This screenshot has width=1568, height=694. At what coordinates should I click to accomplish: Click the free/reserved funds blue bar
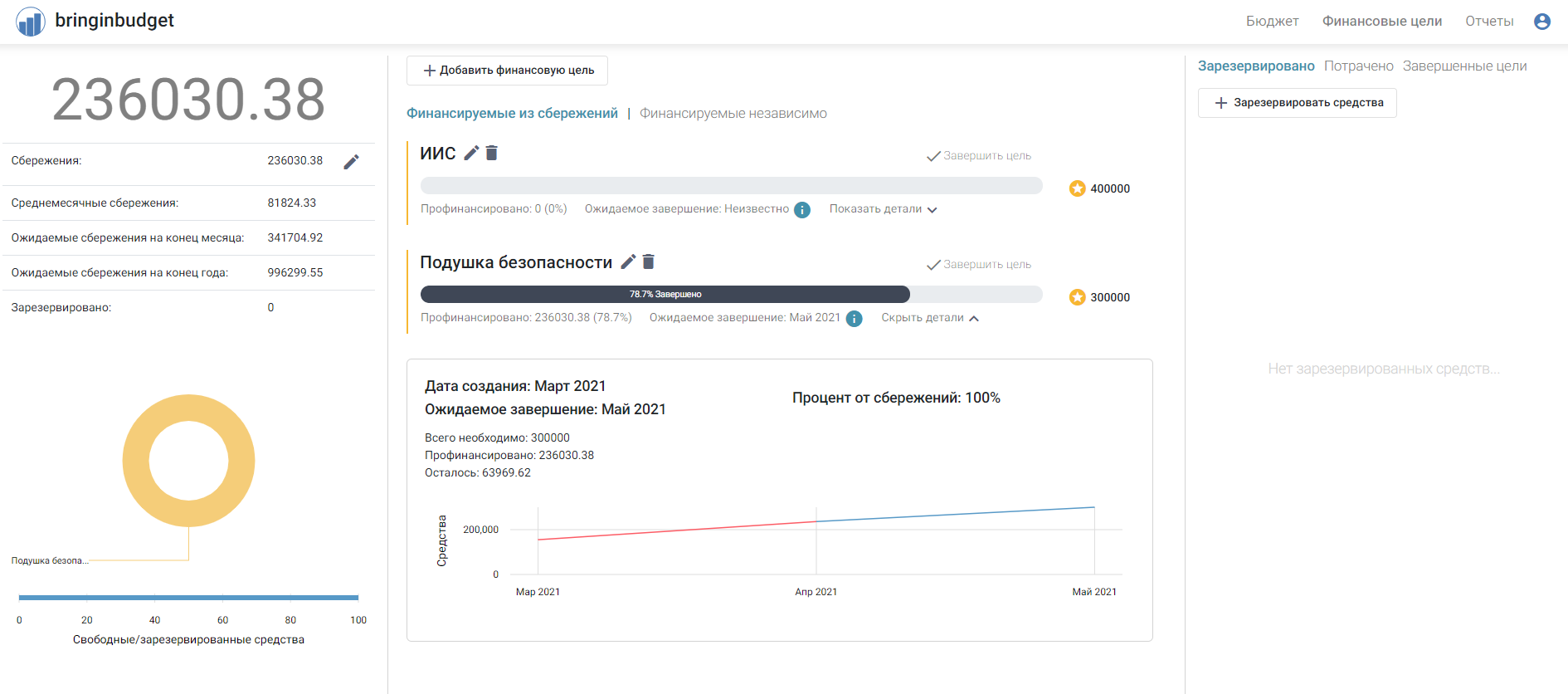(188, 598)
